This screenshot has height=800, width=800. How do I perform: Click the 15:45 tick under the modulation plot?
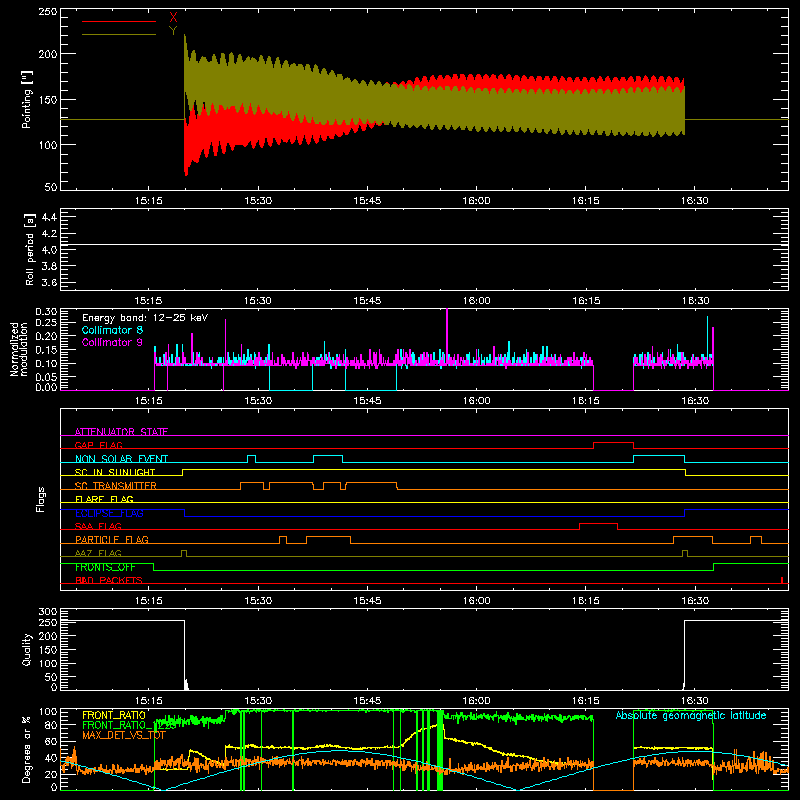(x=367, y=401)
